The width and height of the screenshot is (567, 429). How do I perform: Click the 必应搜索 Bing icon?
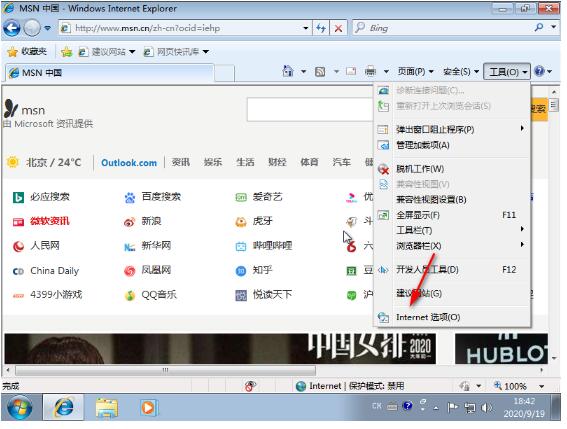click(18, 197)
